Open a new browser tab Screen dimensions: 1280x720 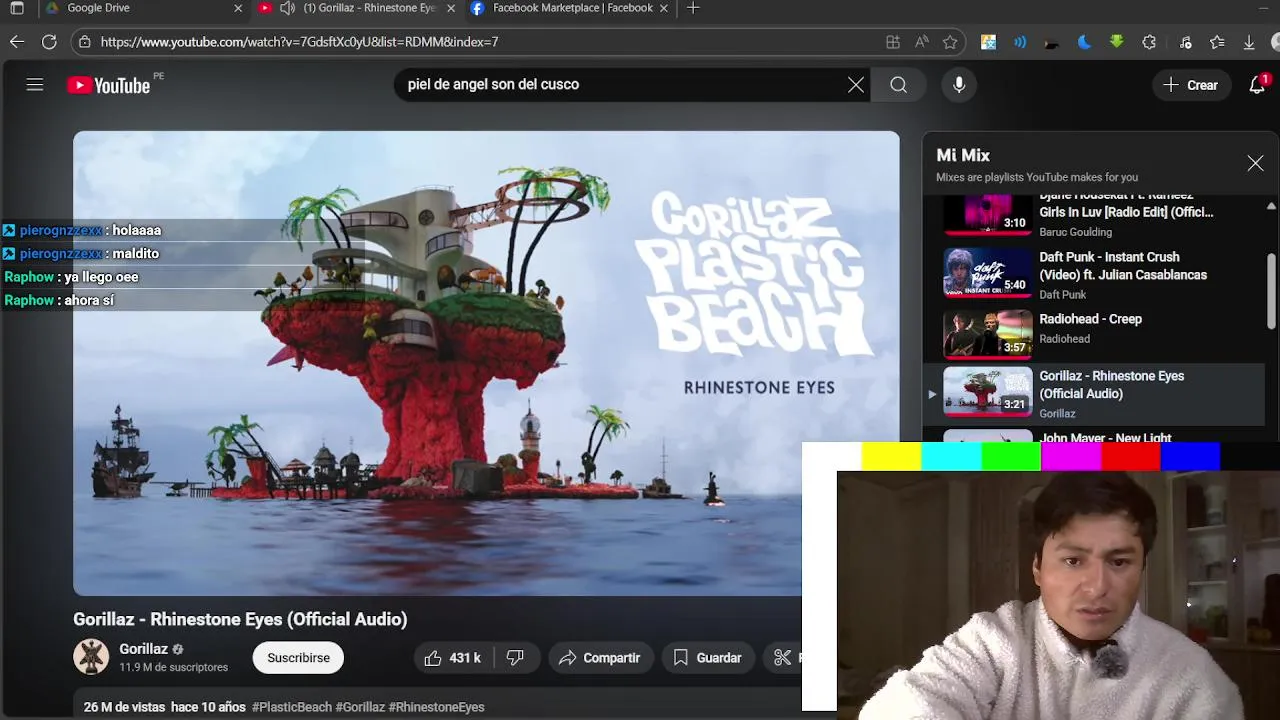693,8
